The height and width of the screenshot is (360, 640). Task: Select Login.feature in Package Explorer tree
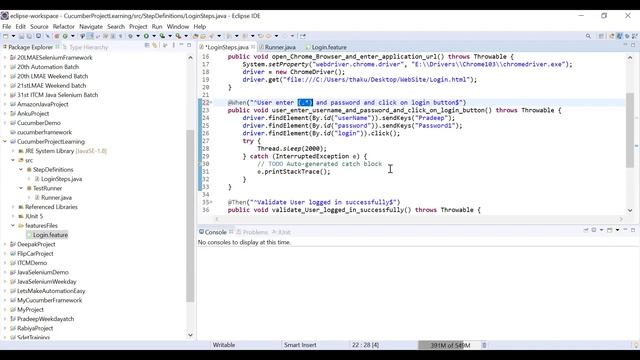coord(50,235)
